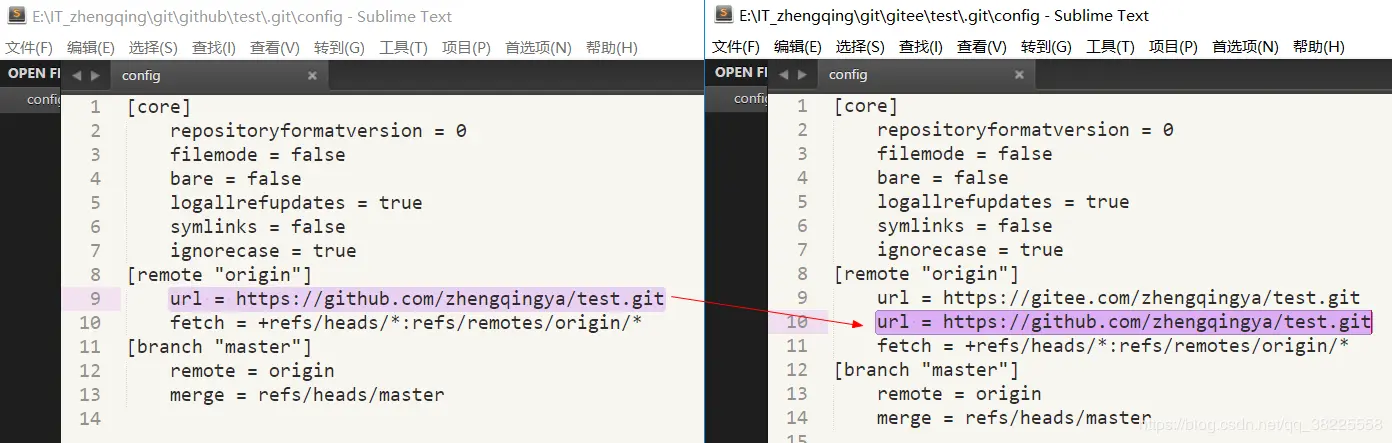Click [core] line in gitee window
Viewport: 1392px width, 443px height.
tap(866, 106)
